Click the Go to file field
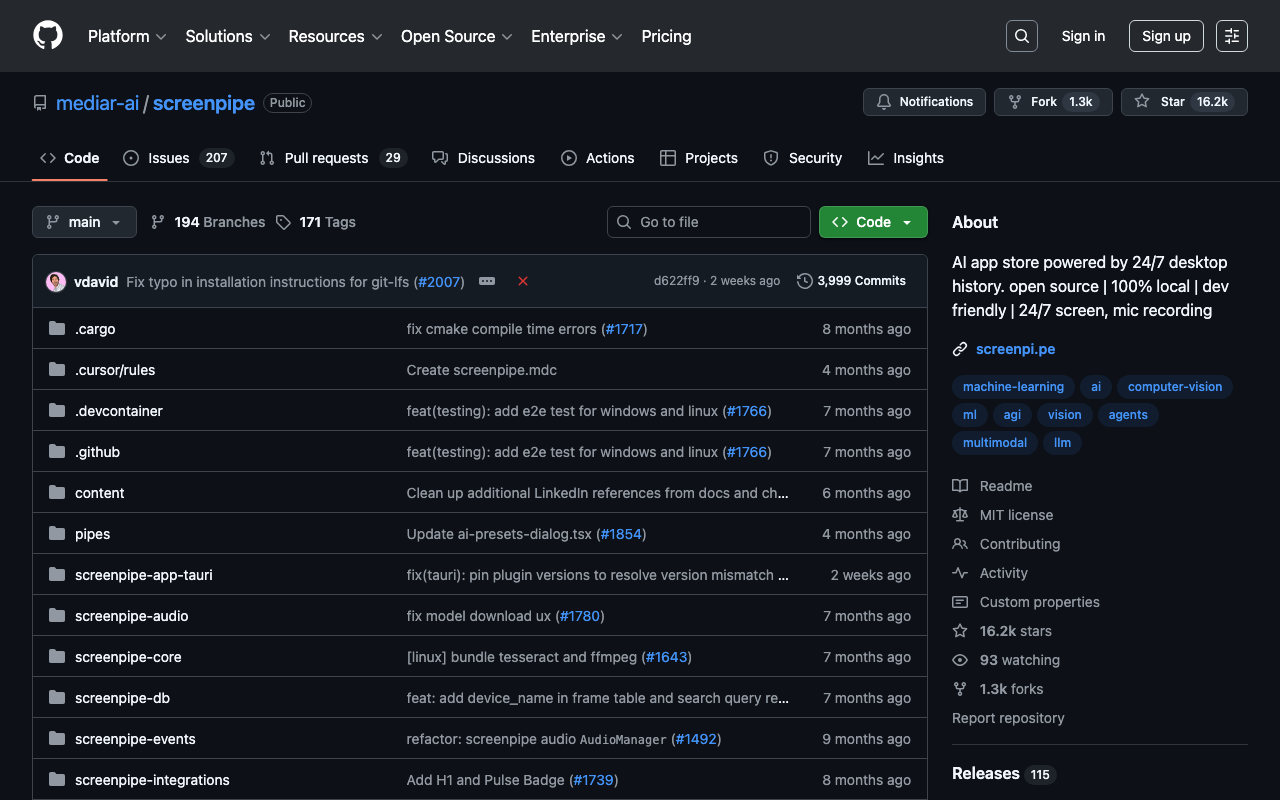 tap(708, 222)
